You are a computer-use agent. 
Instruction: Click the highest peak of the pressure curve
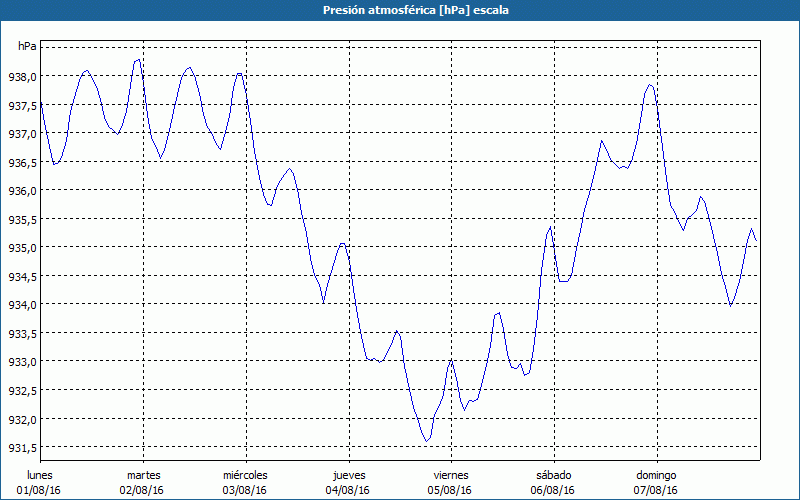[138, 60]
